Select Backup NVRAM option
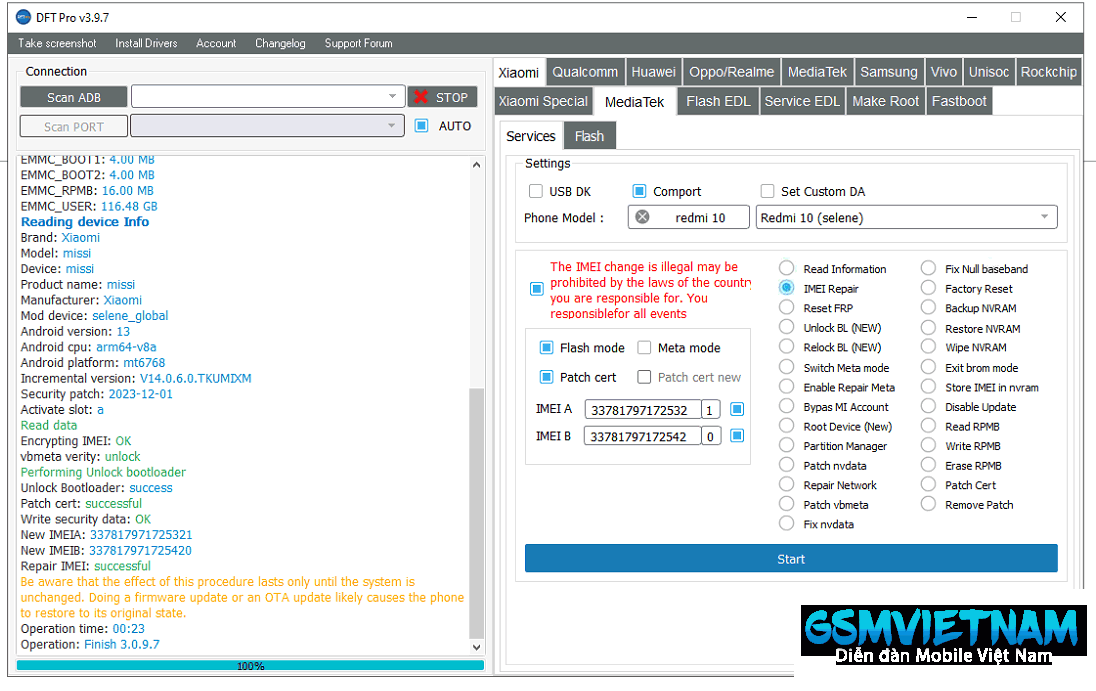 point(928,307)
